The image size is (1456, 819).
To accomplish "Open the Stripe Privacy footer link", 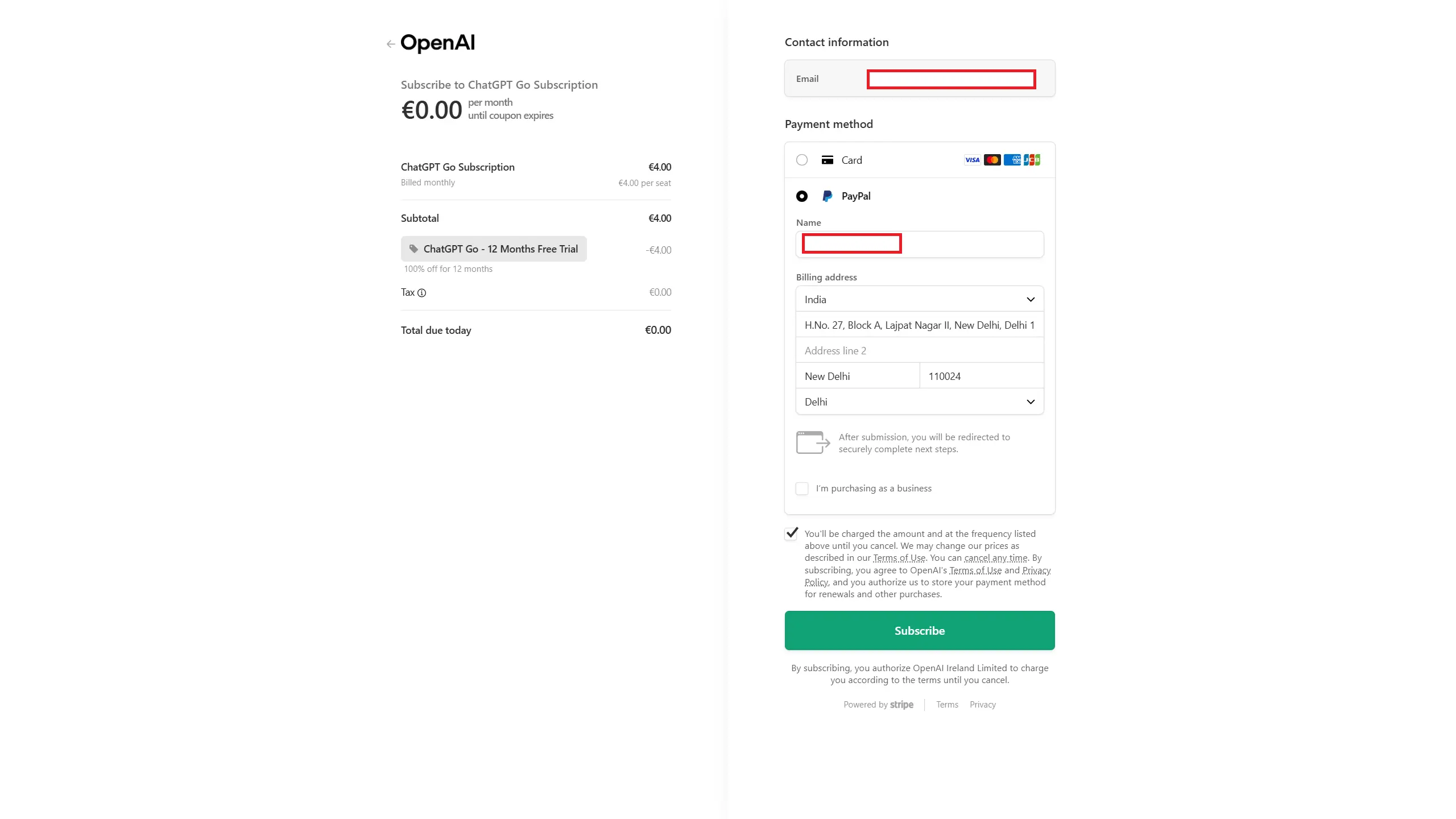I will [x=983, y=705].
